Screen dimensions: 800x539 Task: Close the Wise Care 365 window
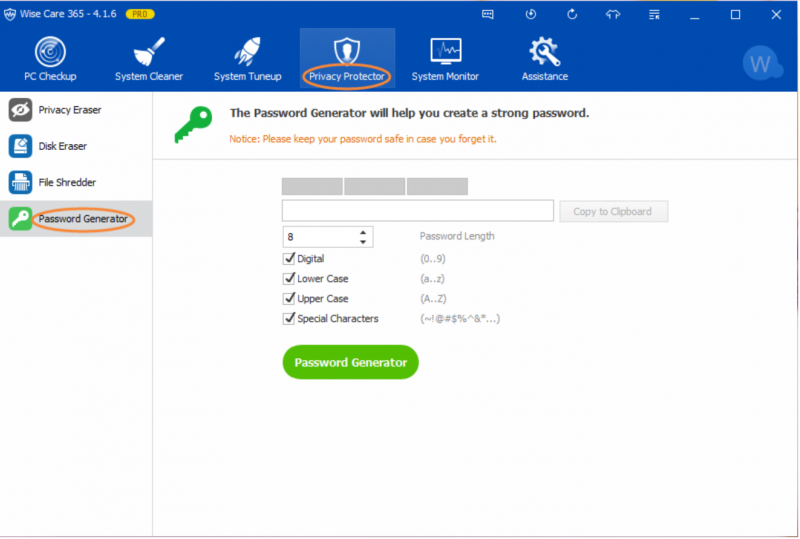776,15
